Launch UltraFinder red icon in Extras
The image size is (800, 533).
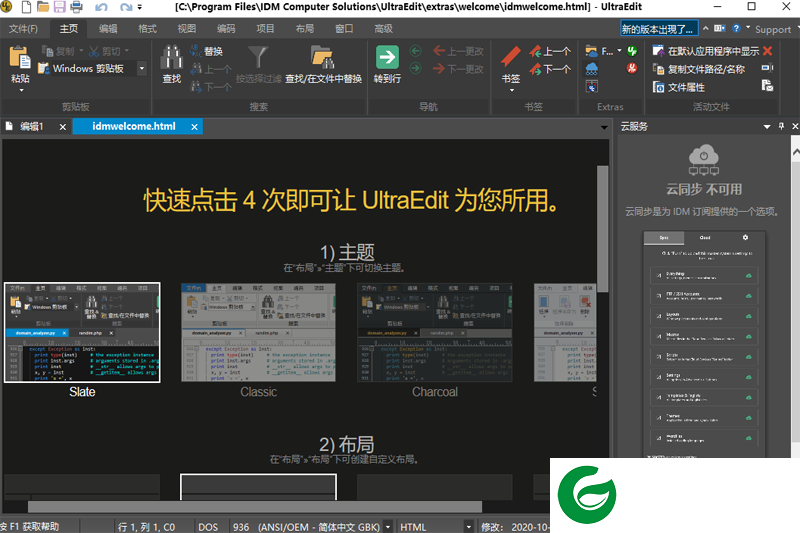pos(632,68)
